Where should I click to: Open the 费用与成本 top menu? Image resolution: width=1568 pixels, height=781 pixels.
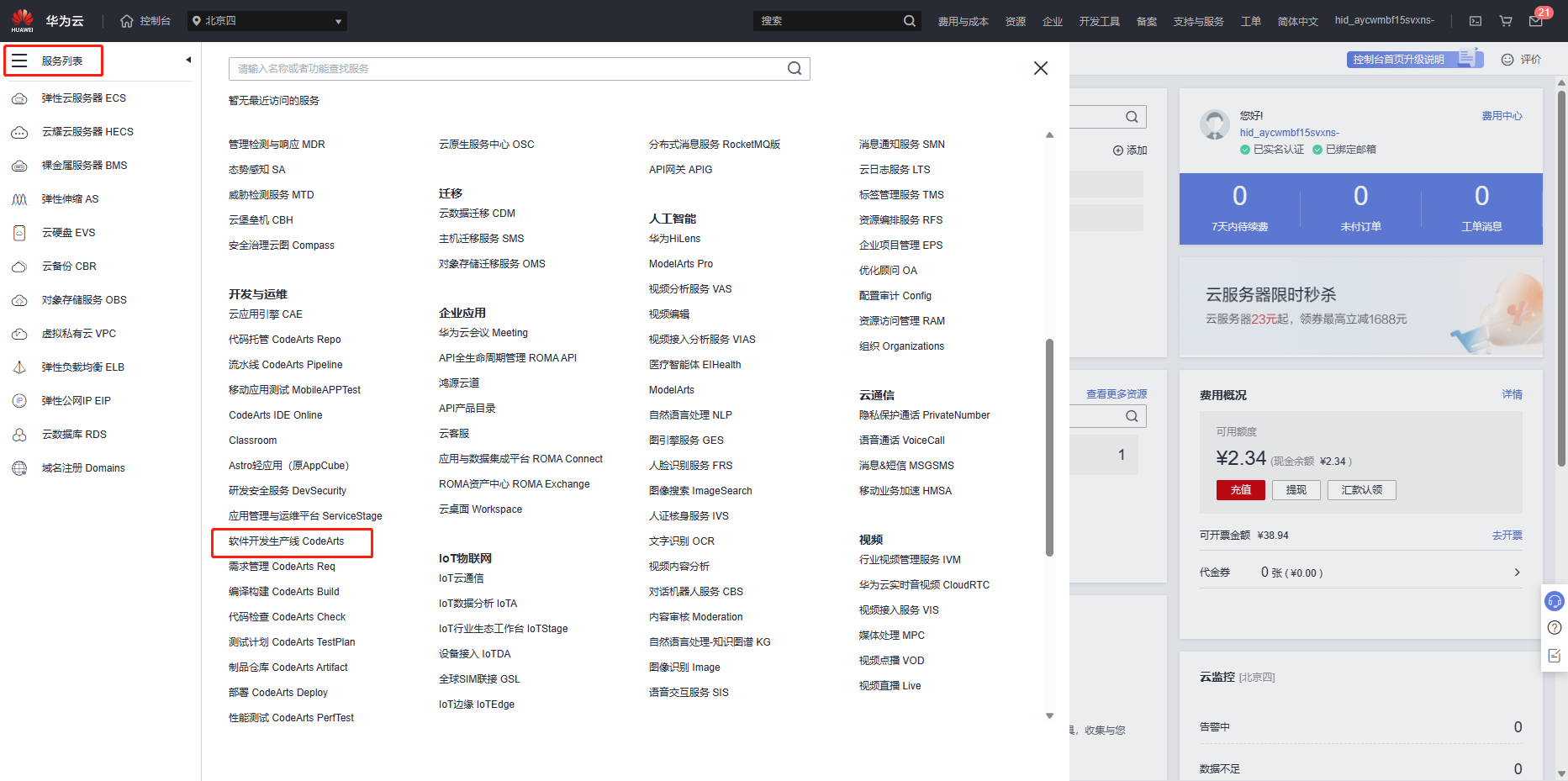[964, 21]
